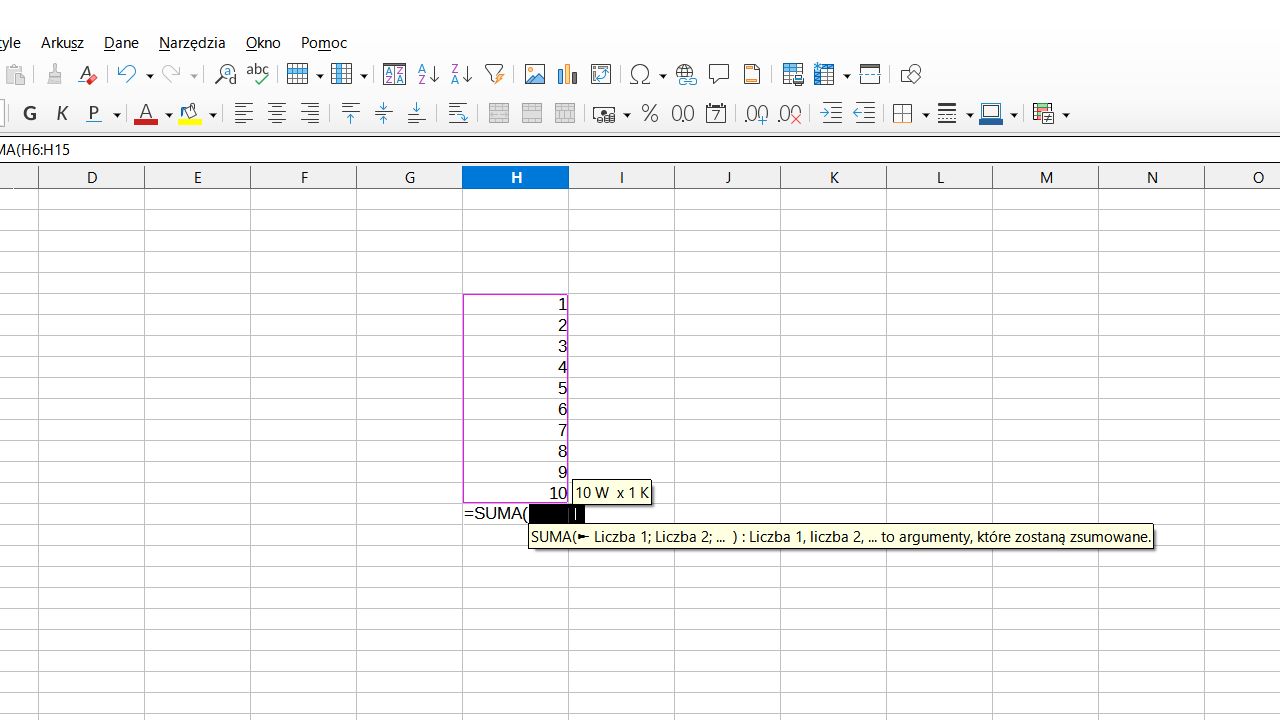Insert a hyperlink with the globe icon
This screenshot has height=720, width=1280.
pos(685,74)
